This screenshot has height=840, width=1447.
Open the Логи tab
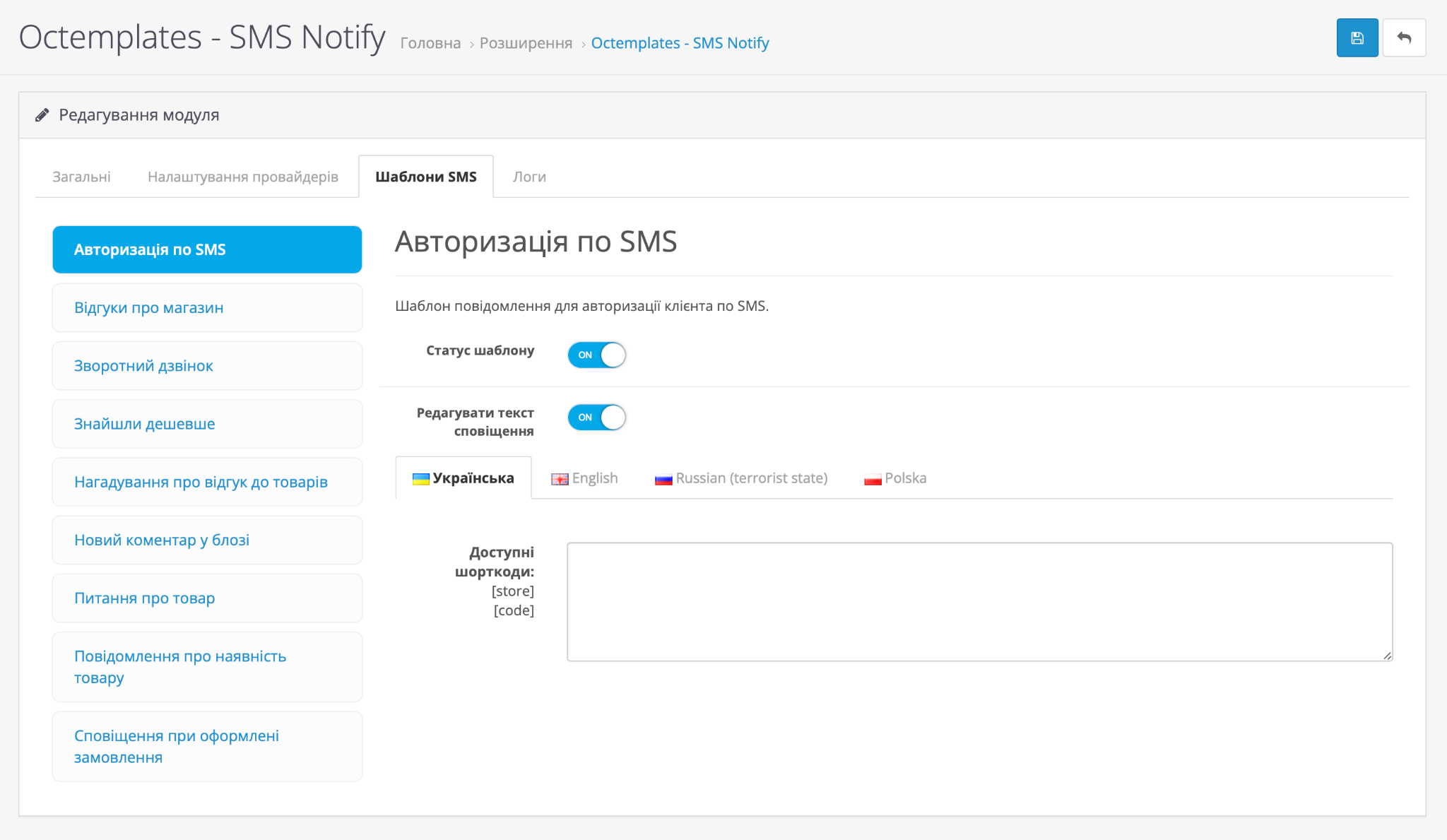coord(529,177)
